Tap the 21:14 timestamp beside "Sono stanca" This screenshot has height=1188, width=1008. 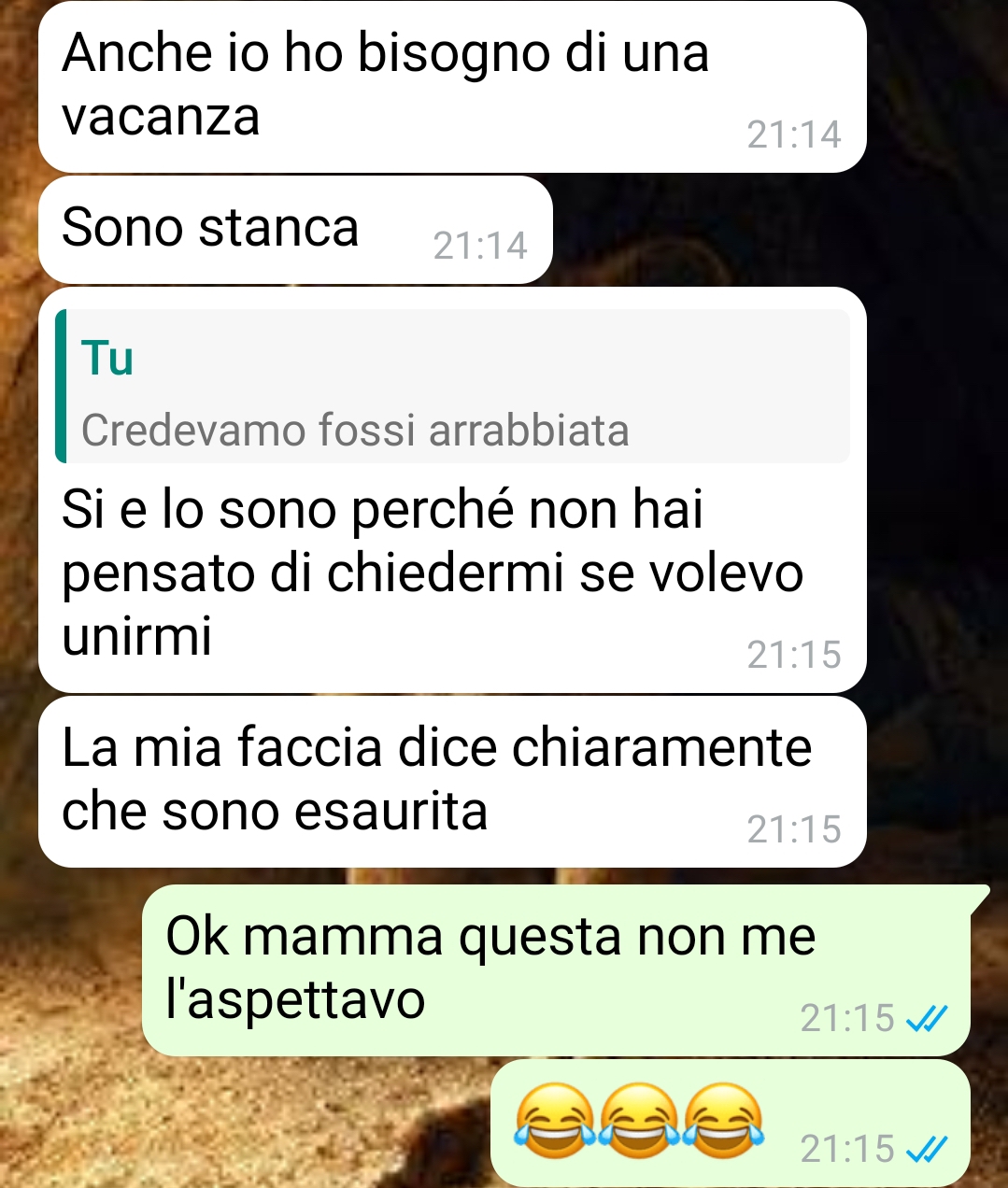[x=480, y=246]
